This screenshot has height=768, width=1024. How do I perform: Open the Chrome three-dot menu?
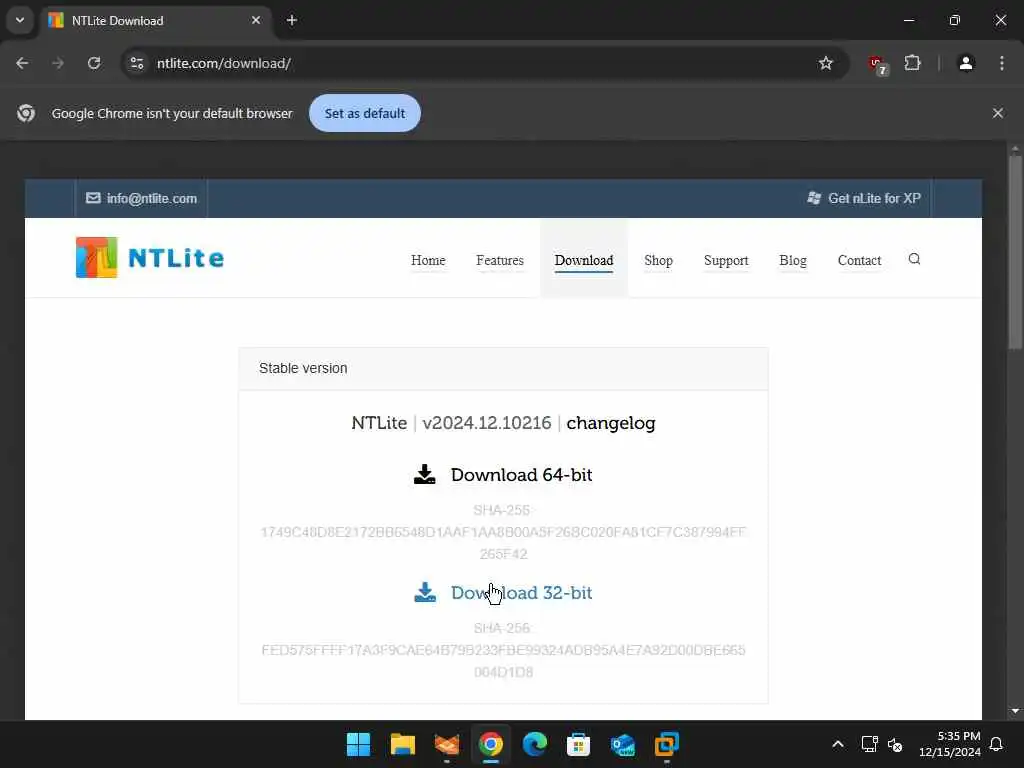tap(1002, 63)
